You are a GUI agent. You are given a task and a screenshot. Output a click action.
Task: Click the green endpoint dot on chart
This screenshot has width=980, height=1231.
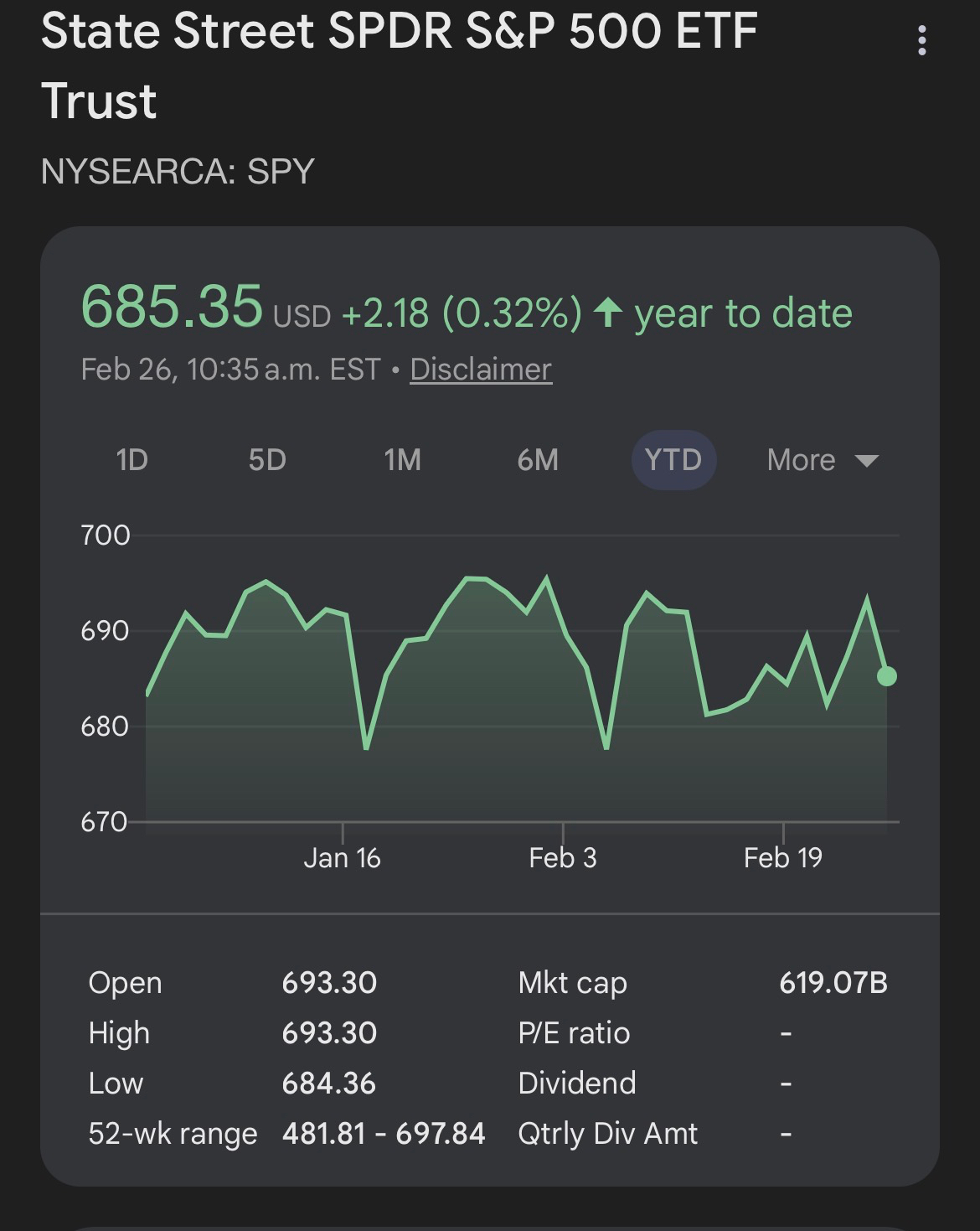pos(887,676)
